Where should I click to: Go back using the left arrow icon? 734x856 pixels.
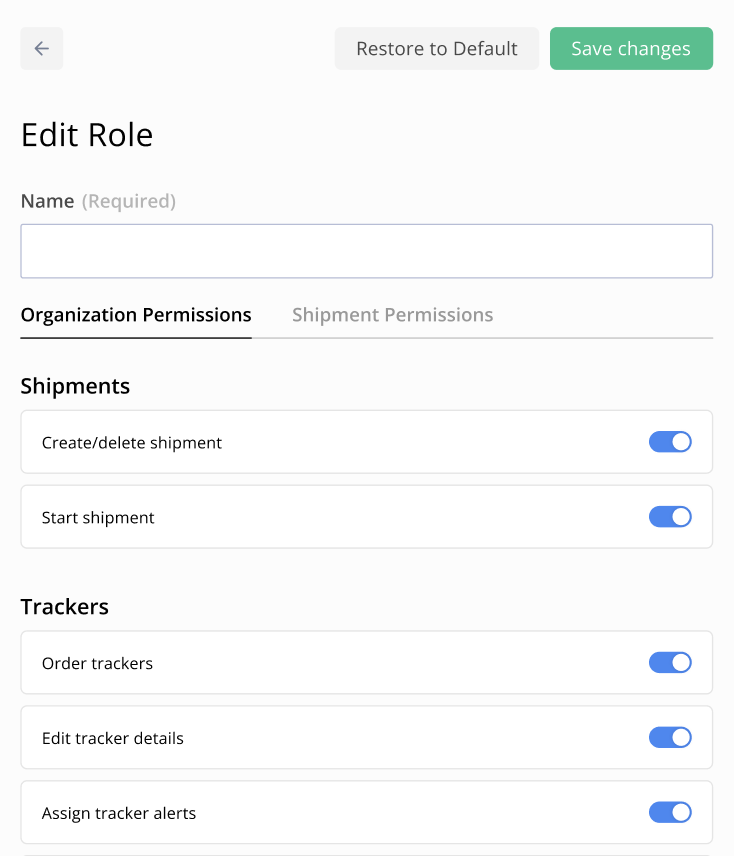(41, 49)
